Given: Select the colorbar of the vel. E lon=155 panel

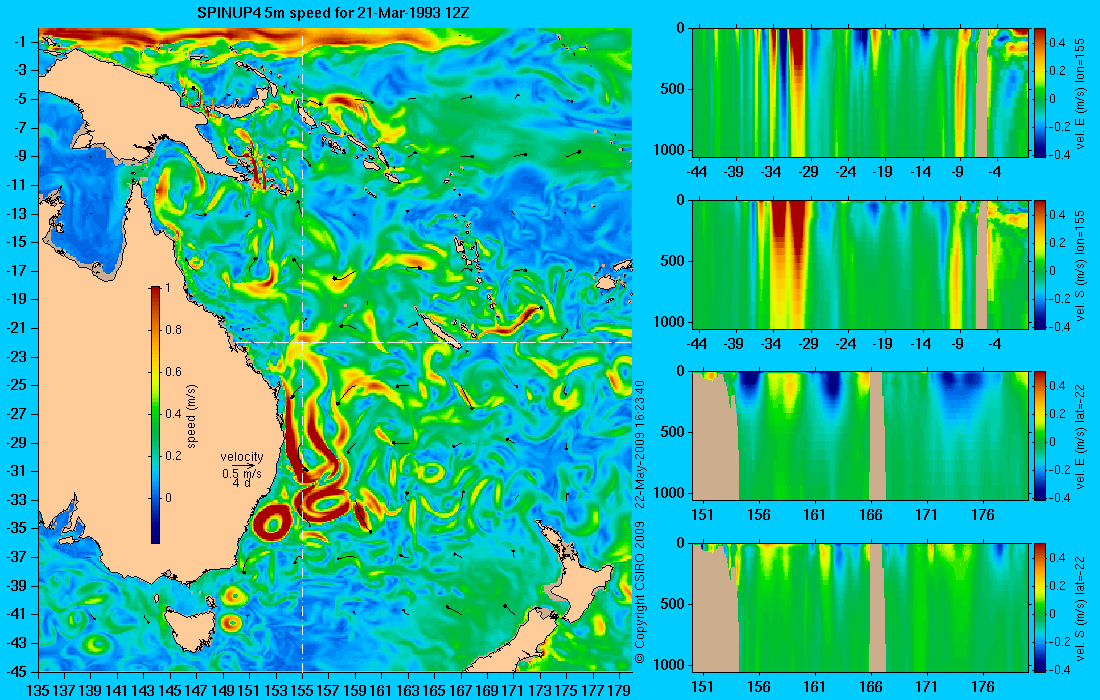Looking at the screenshot, I should pos(1040,93).
